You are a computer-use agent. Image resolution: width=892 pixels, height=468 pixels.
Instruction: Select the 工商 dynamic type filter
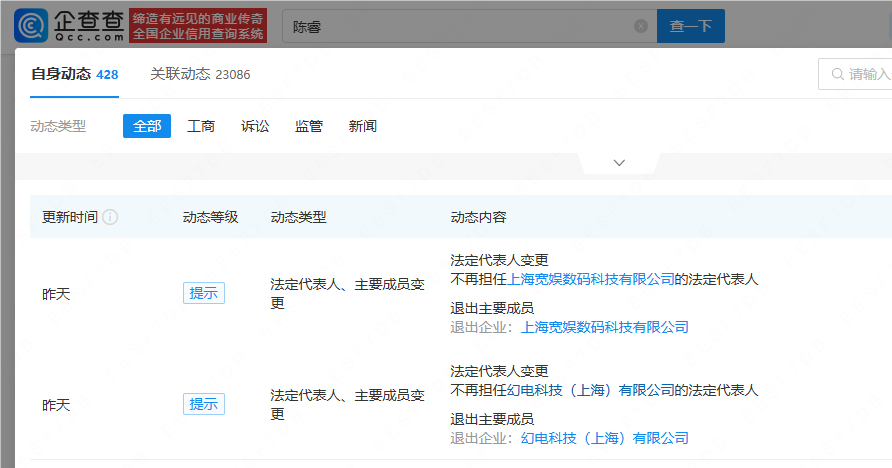pos(201,126)
